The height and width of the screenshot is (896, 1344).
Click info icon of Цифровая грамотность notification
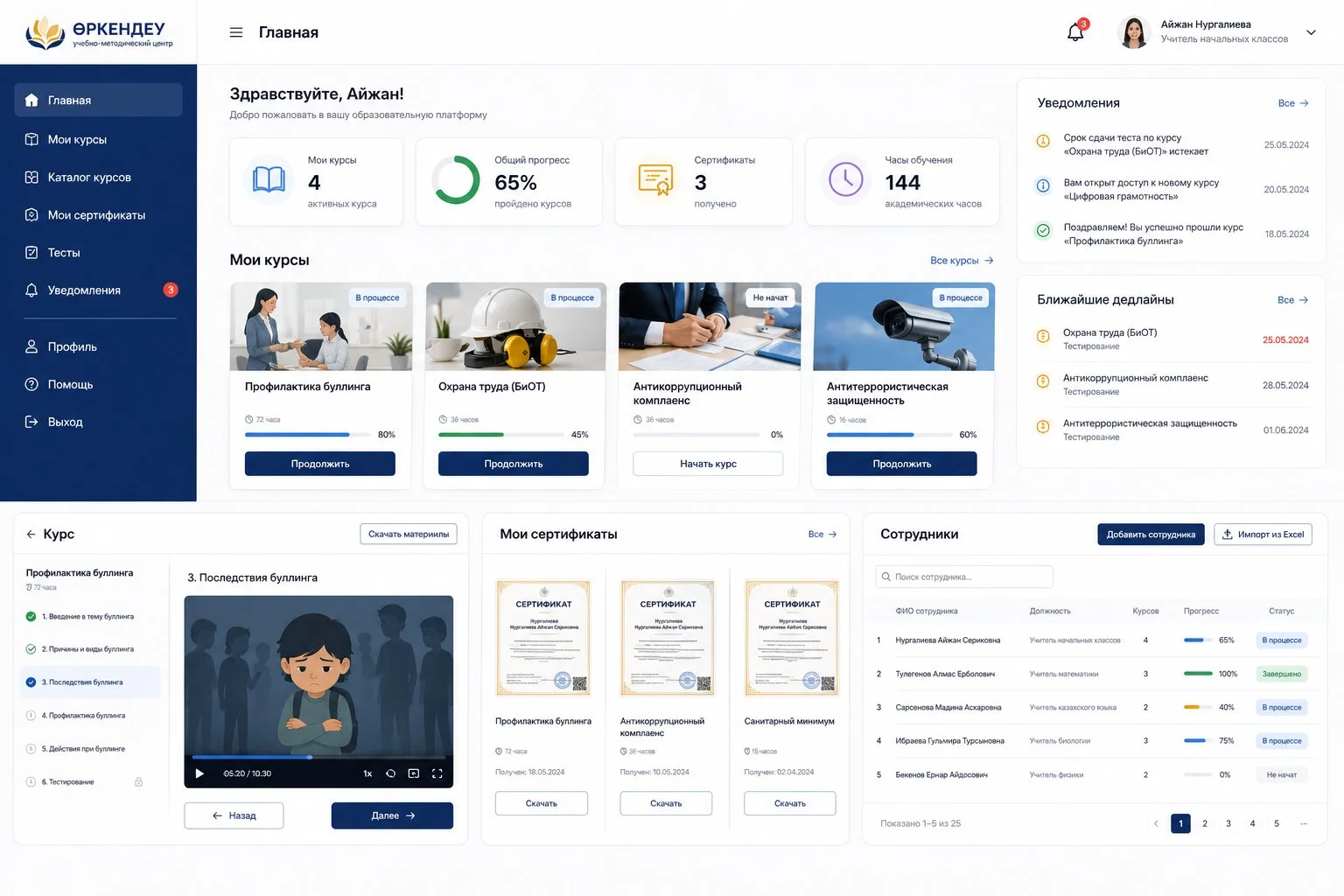click(1043, 185)
